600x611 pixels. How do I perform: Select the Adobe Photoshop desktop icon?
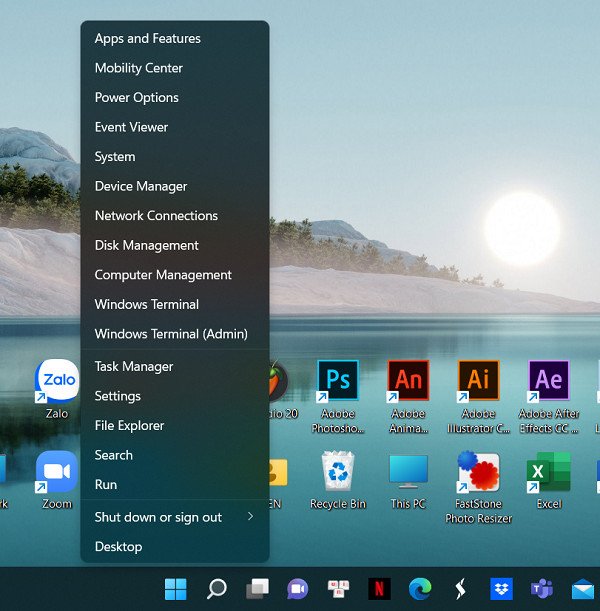click(x=337, y=381)
